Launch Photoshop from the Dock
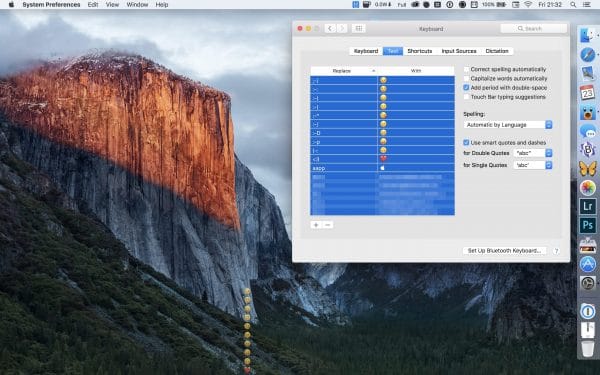600x375 pixels. tap(587, 225)
